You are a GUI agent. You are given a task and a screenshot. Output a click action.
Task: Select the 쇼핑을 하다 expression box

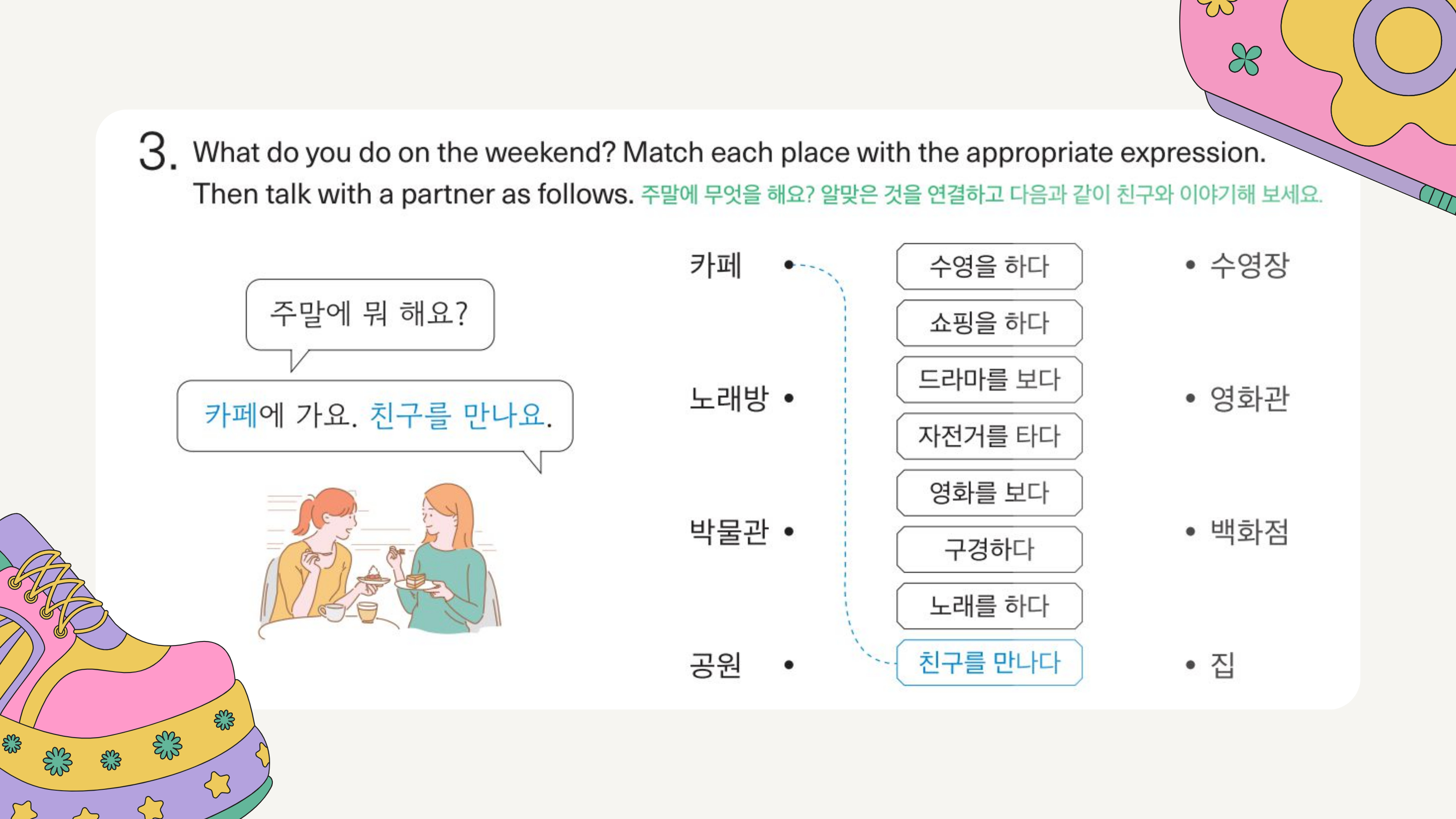(989, 323)
